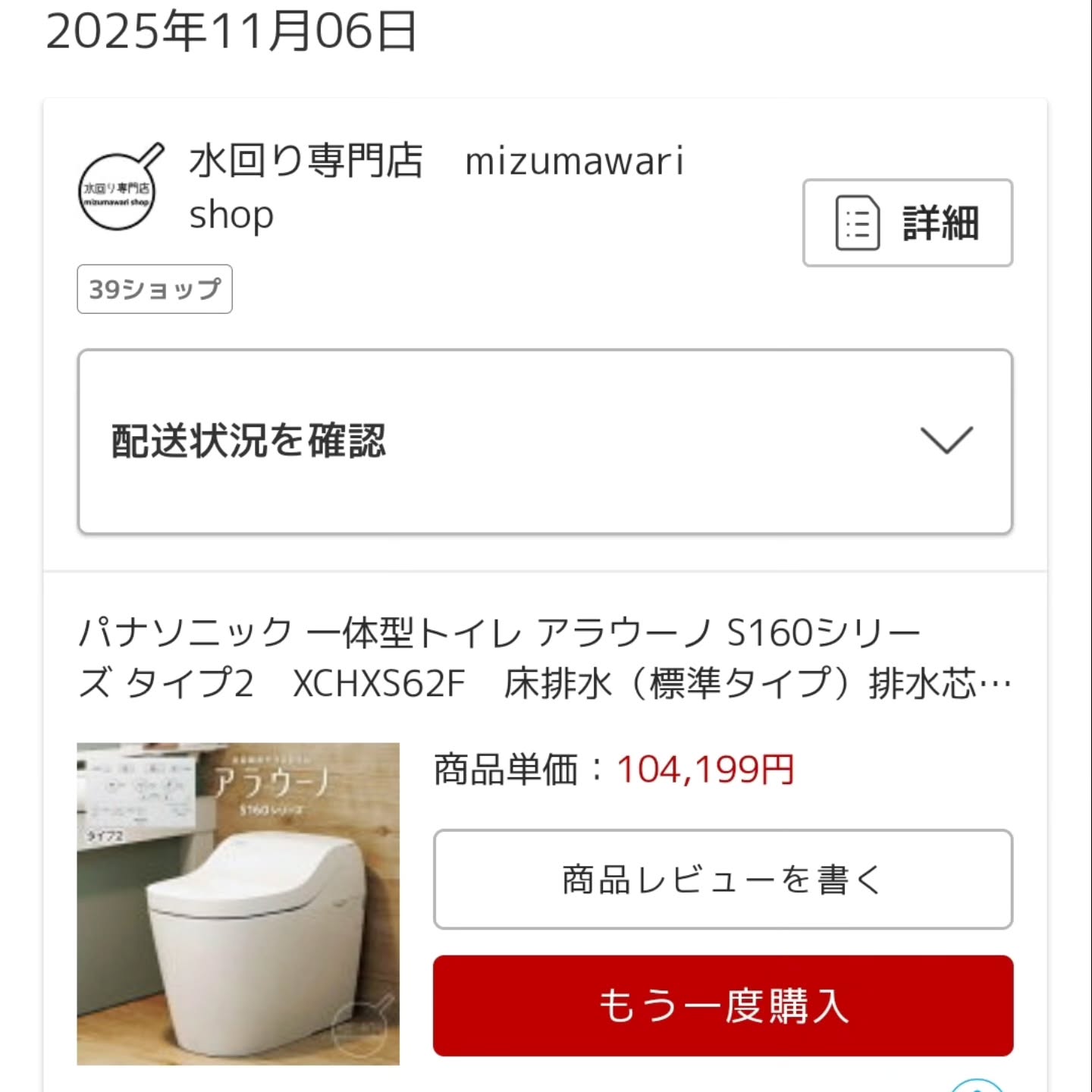Click the document list icon beside 詳細
Viewport: 1092px width, 1092px height.
857,223
